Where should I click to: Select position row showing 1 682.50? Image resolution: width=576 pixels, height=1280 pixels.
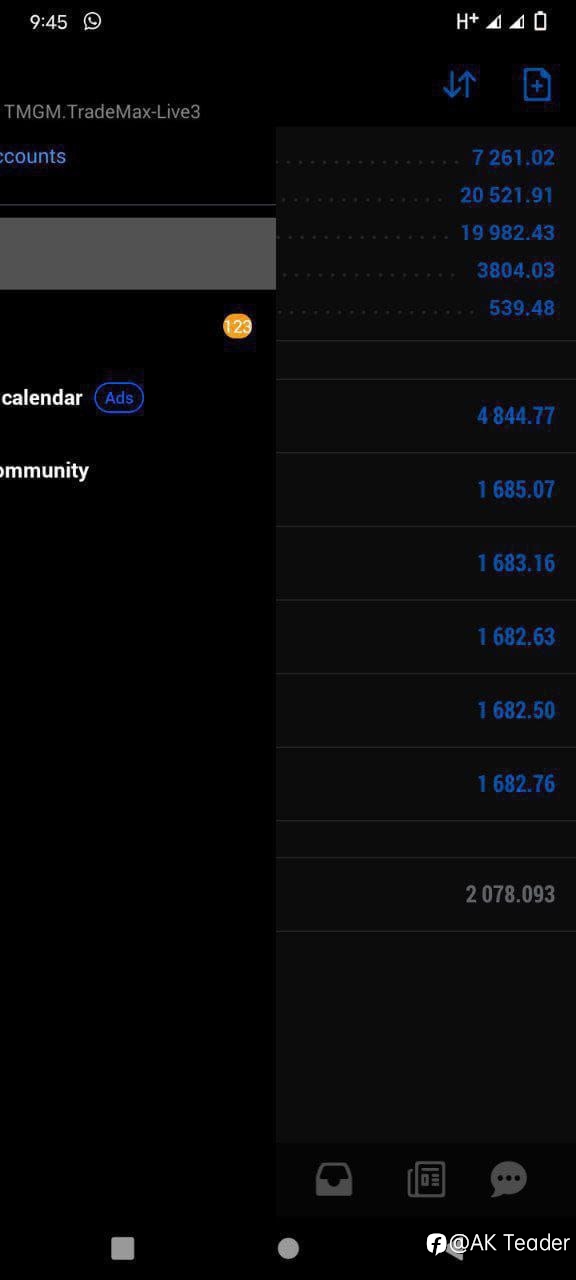(426, 711)
